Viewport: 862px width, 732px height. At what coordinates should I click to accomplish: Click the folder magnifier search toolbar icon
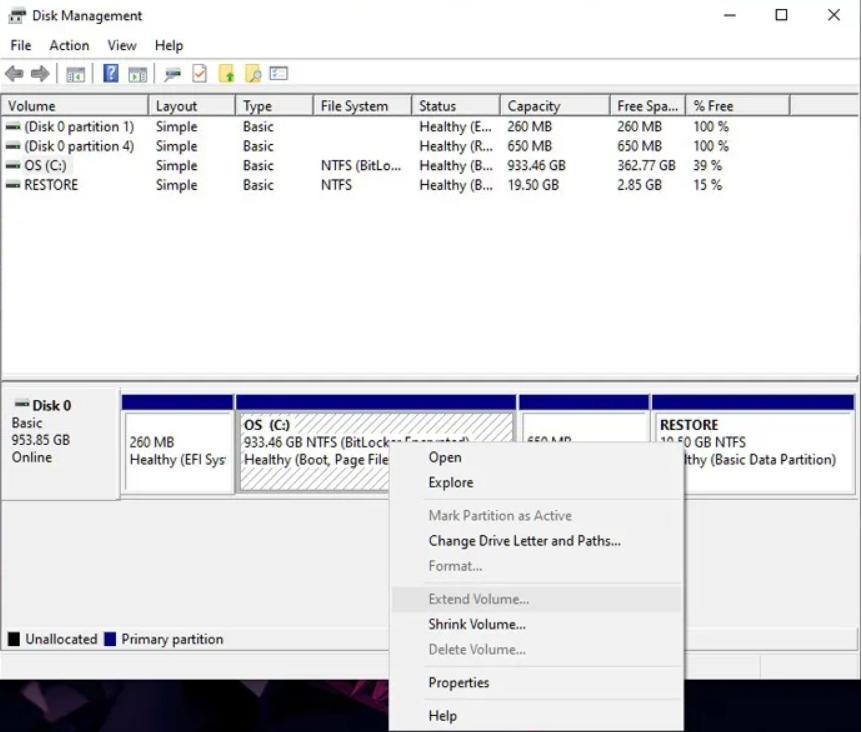click(253, 74)
